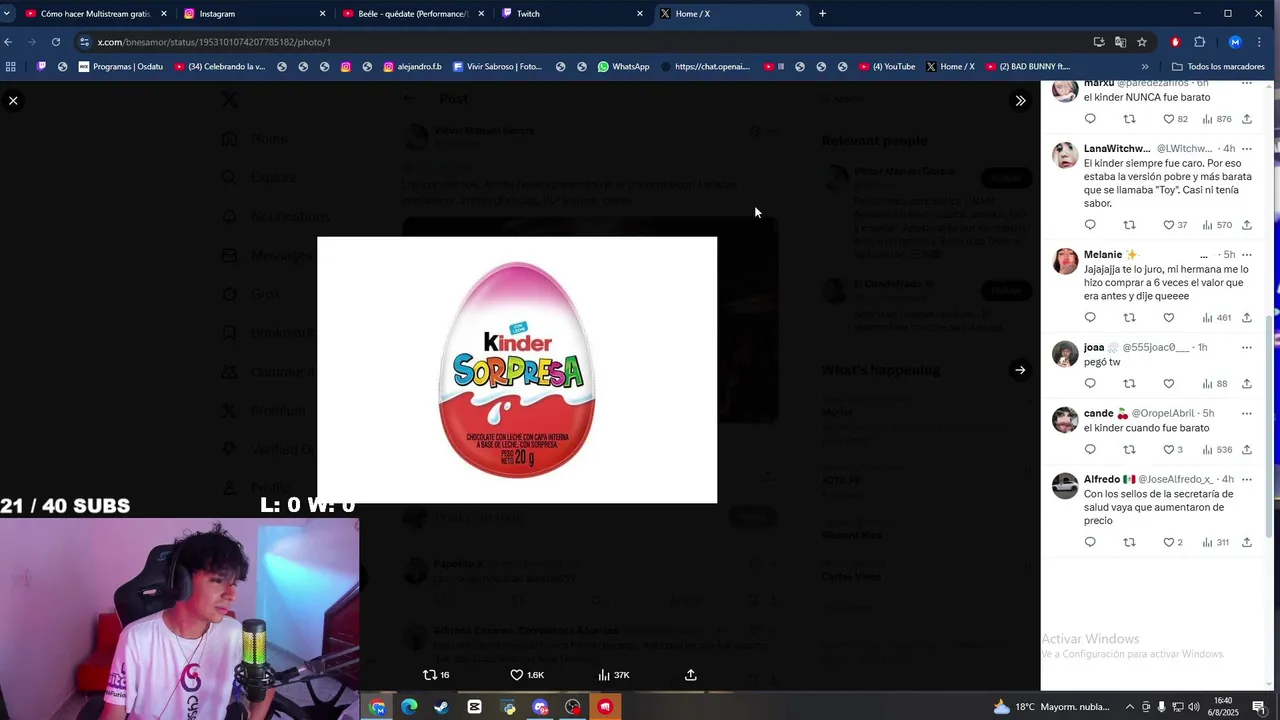This screenshot has width=1280, height=720.
Task: Open Microsoft Edge from the taskbar
Action: pyautogui.click(x=409, y=707)
